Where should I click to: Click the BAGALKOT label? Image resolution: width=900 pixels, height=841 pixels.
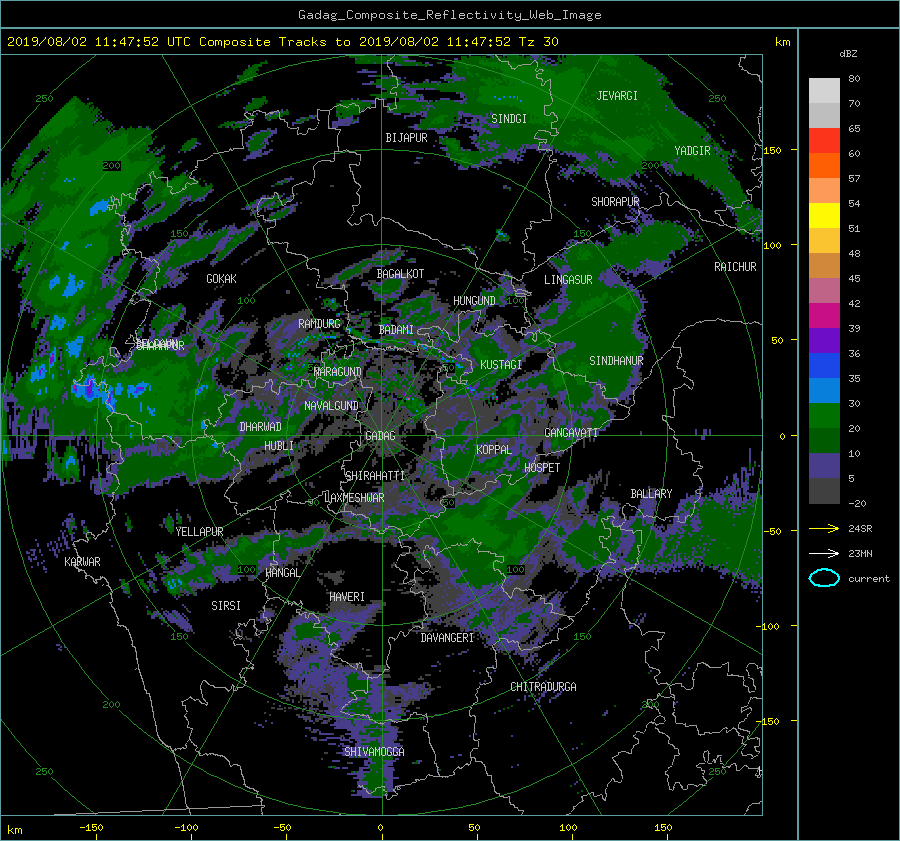[400, 274]
